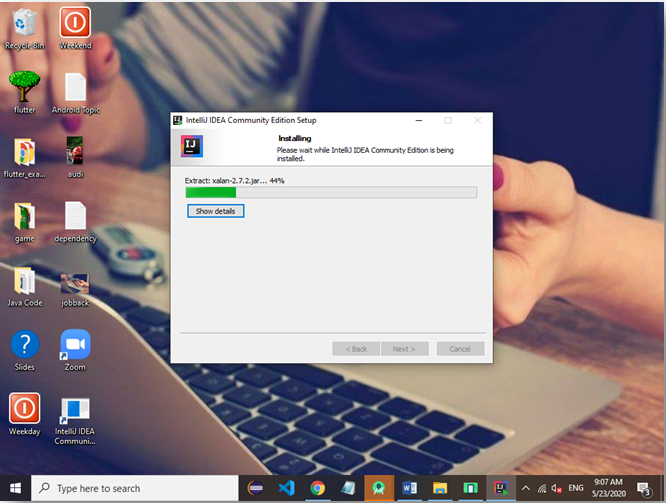Select the Zoom desktop shortcut
Viewport: 666px width, 503px height.
tap(75, 350)
